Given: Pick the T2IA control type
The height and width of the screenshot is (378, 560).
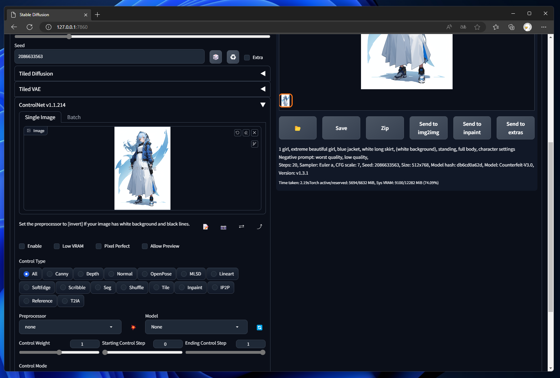Looking at the screenshot, I should (x=71, y=301).
